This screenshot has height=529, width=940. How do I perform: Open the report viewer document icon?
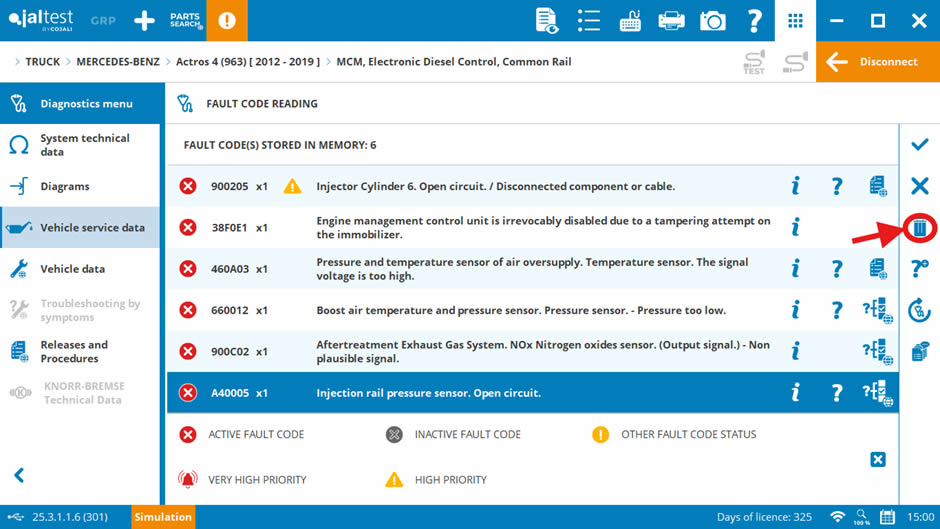pyautogui.click(x=546, y=20)
